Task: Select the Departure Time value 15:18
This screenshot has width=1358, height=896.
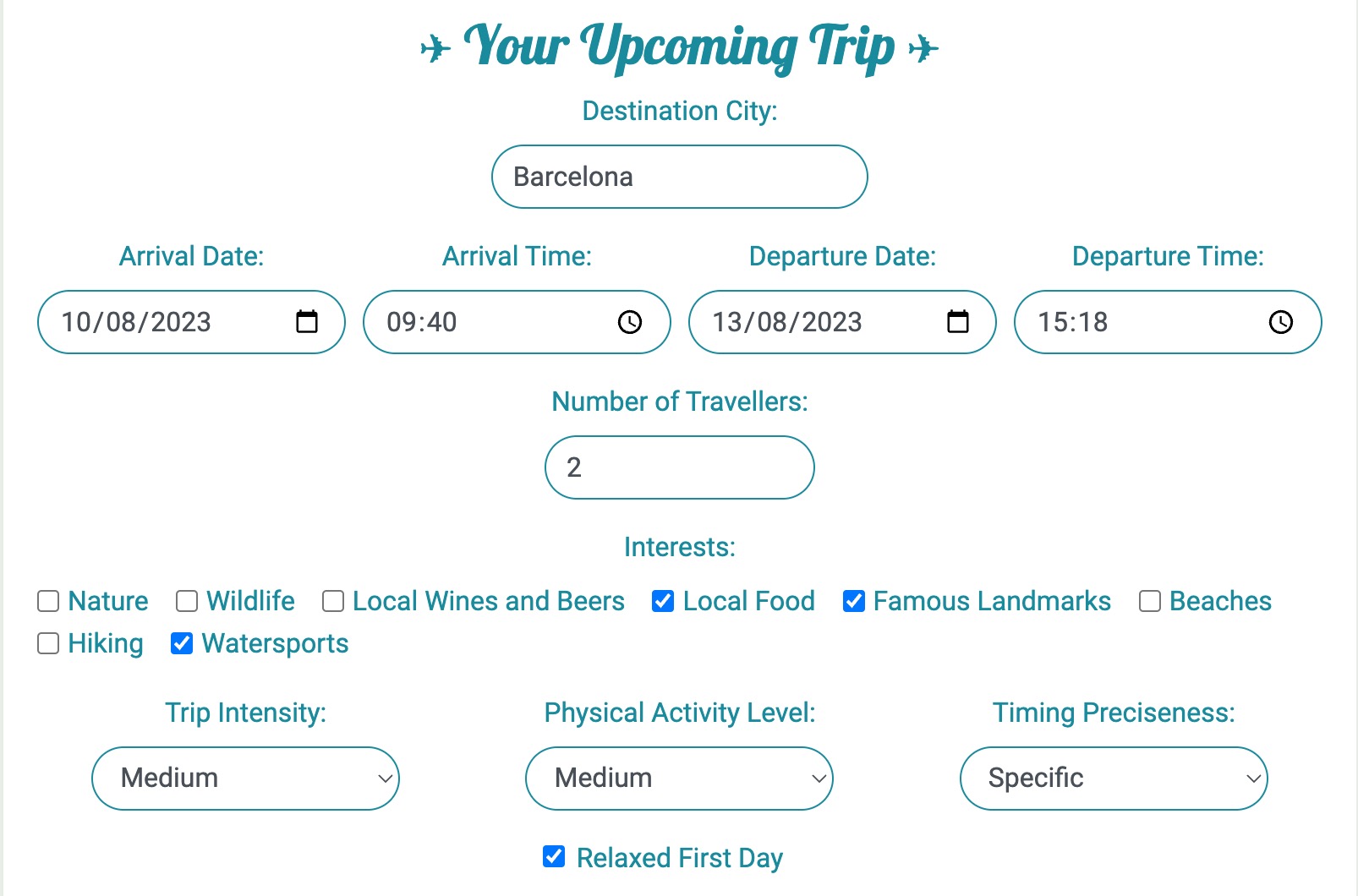Action: 1168,322
